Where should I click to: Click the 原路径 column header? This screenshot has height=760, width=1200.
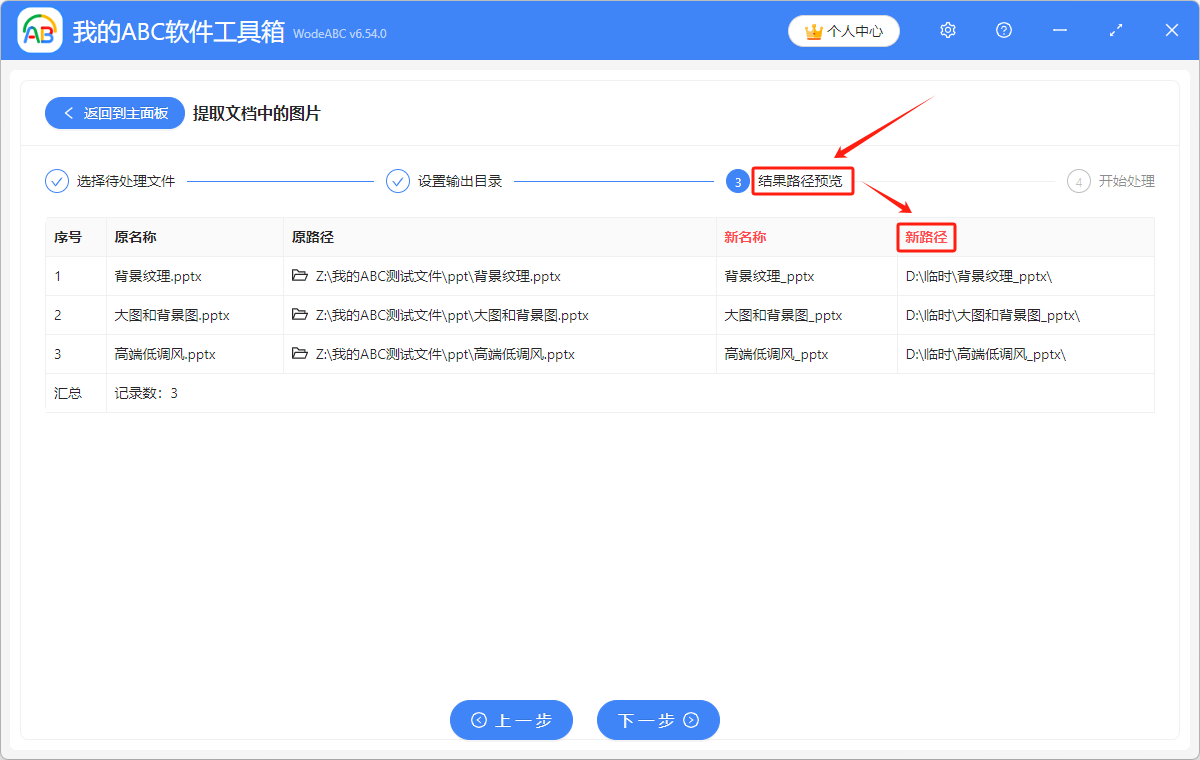tap(313, 237)
